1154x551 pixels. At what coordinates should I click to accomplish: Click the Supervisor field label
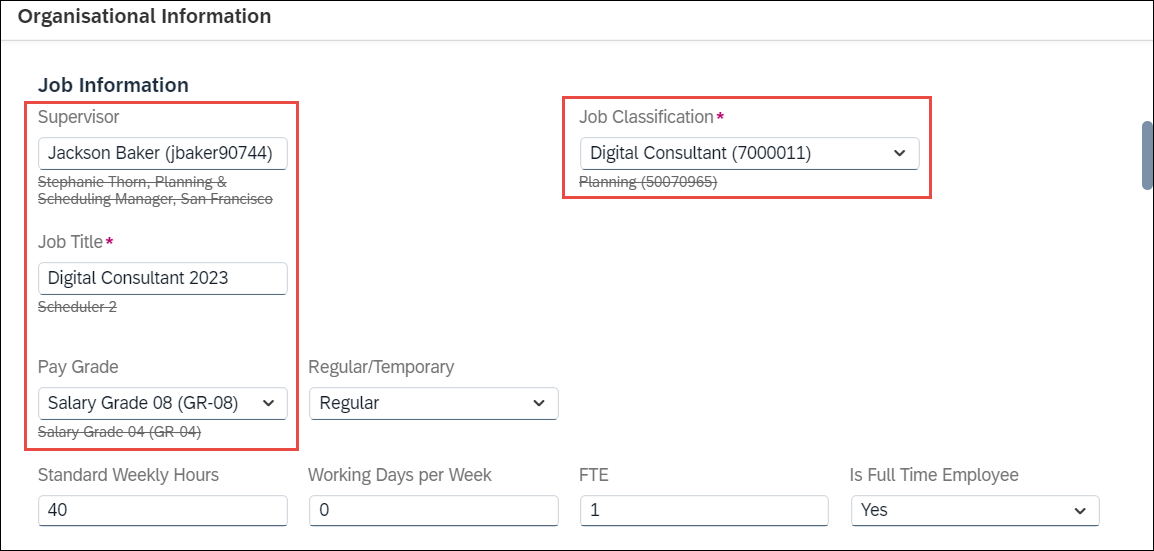click(78, 117)
